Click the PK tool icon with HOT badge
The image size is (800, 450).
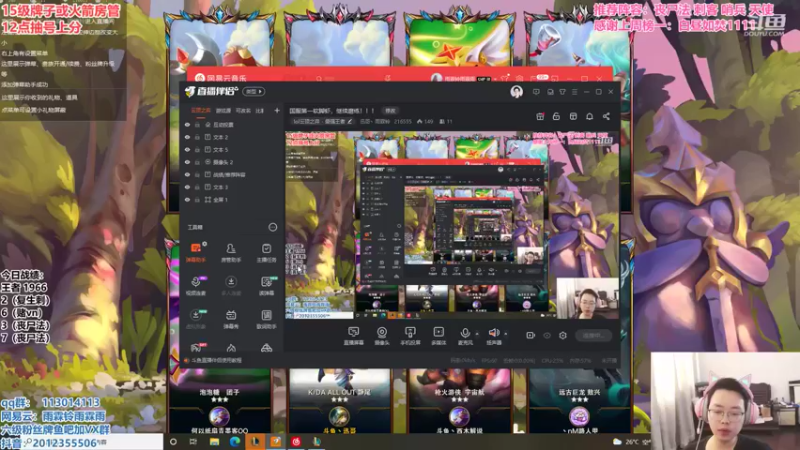tap(196, 347)
